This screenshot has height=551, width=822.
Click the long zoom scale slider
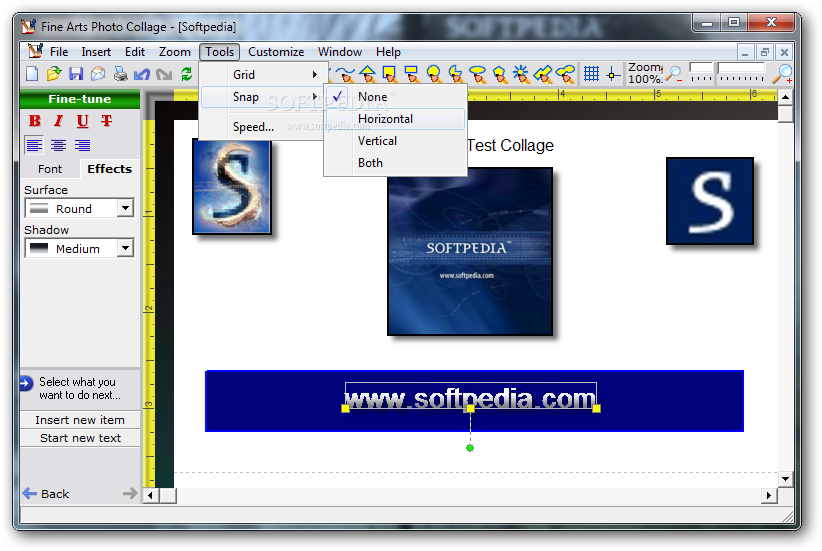[x=741, y=73]
